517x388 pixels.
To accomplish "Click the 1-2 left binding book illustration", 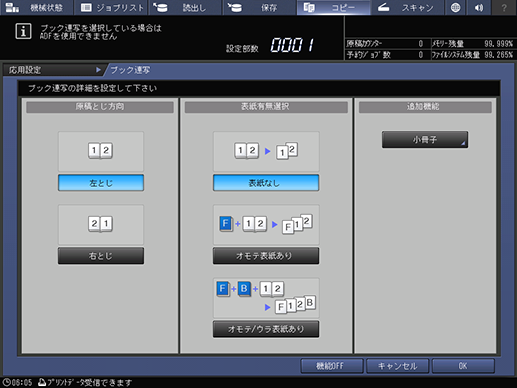I will 101,151.
